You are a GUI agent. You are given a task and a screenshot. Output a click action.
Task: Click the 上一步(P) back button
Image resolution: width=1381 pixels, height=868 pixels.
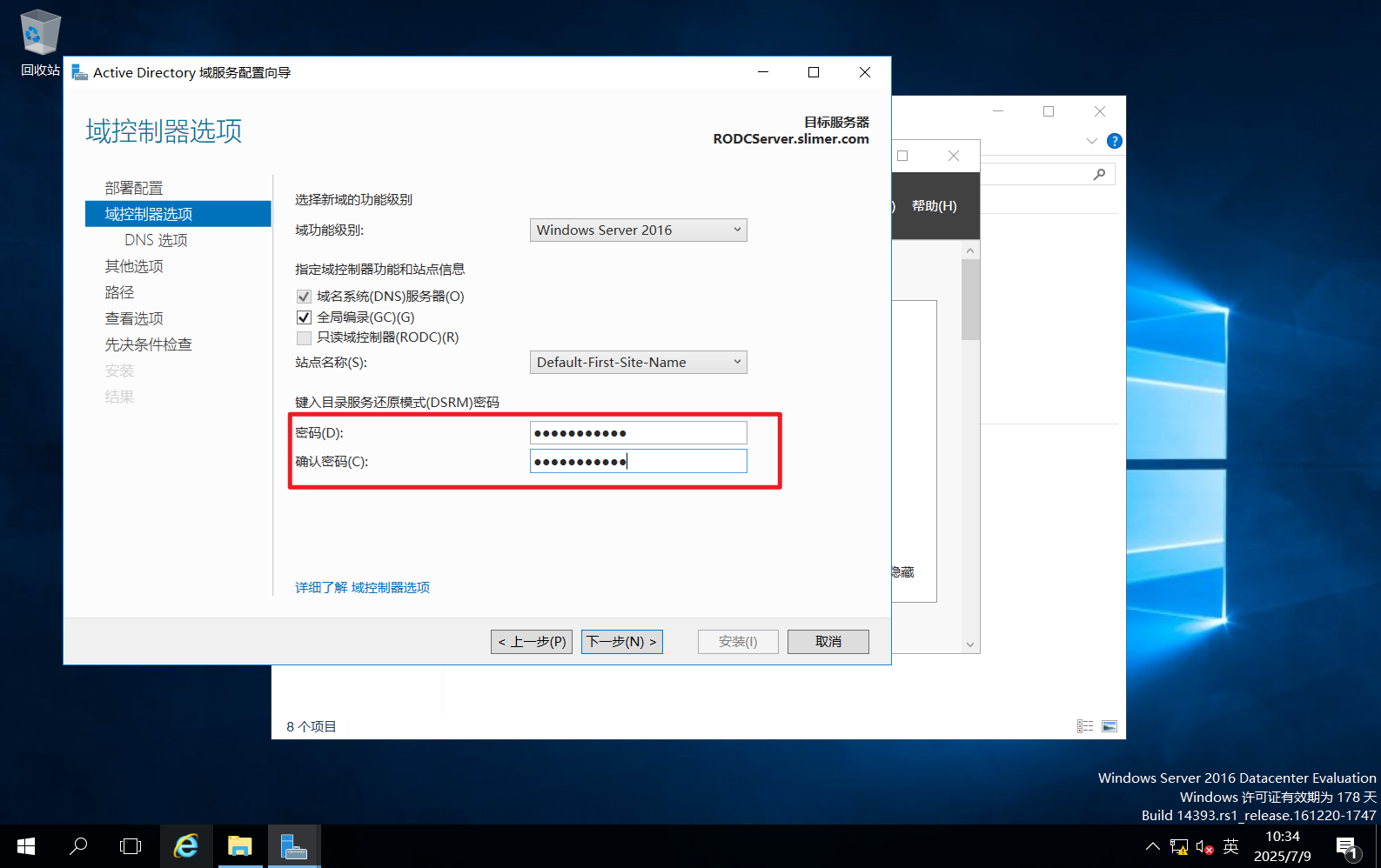click(x=532, y=642)
